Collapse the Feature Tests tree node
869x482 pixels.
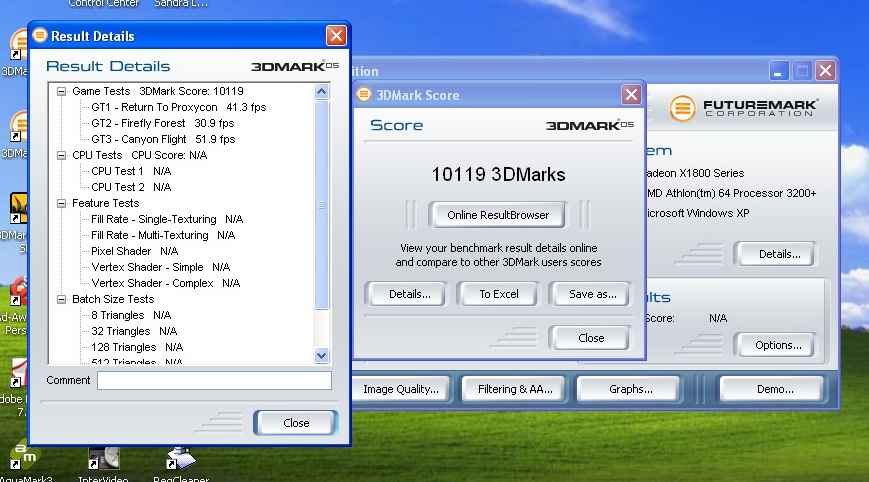[61, 203]
